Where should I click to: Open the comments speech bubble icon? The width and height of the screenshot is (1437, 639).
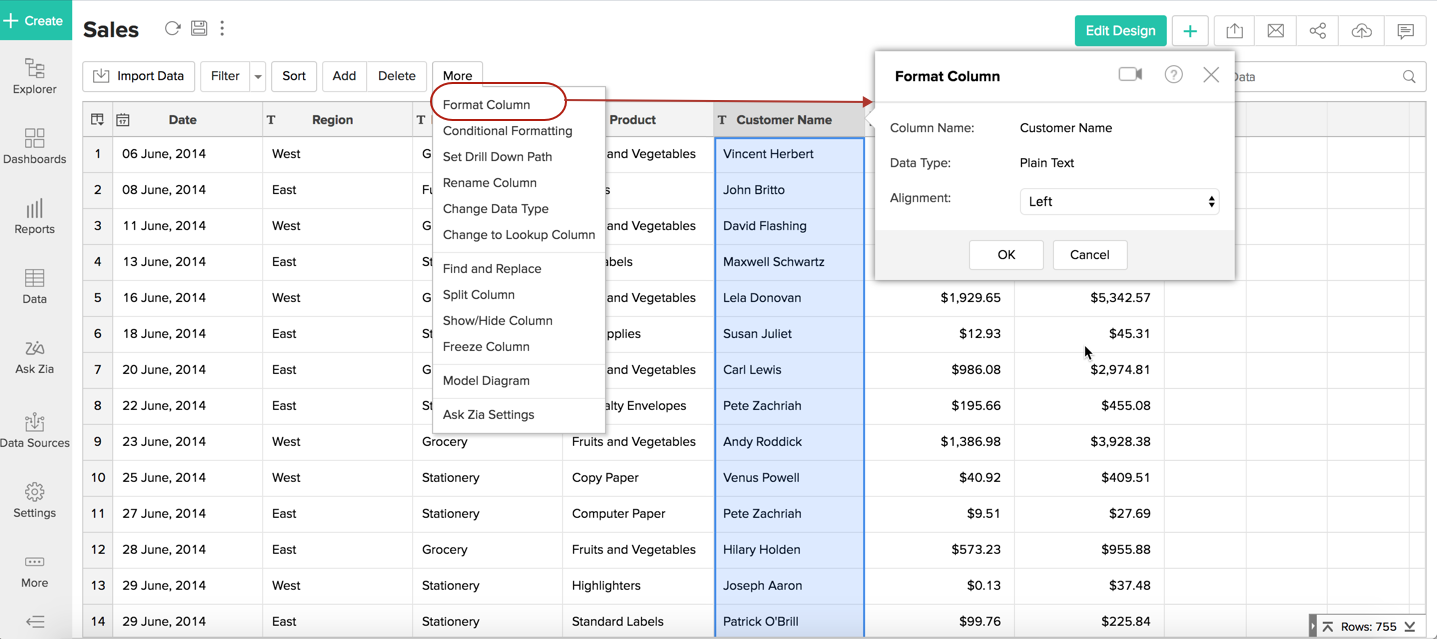pos(1405,31)
